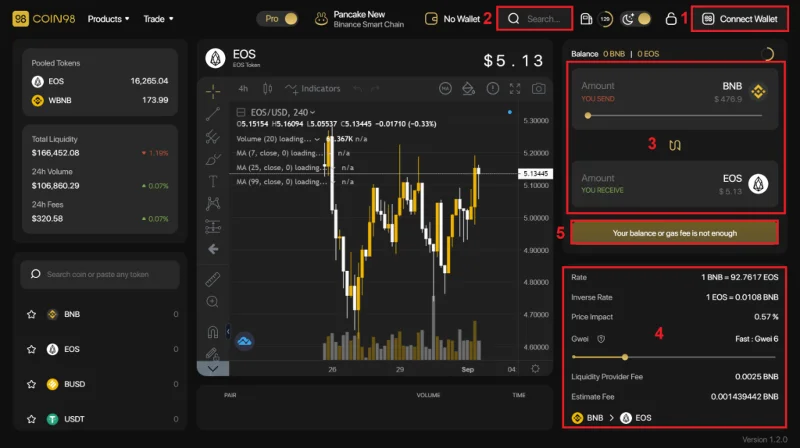Screen dimensions: 800x448
Task: Open chart settings gear at bottom right
Action: [535, 368]
